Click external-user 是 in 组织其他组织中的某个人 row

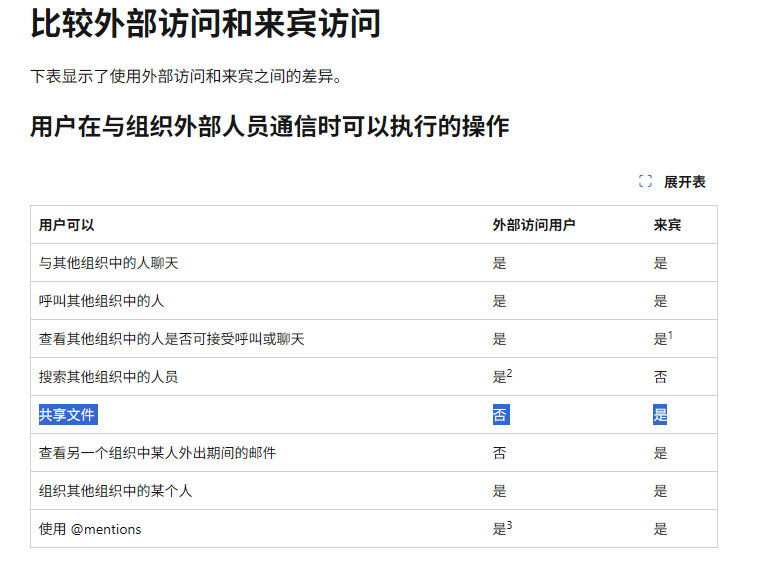(499, 491)
